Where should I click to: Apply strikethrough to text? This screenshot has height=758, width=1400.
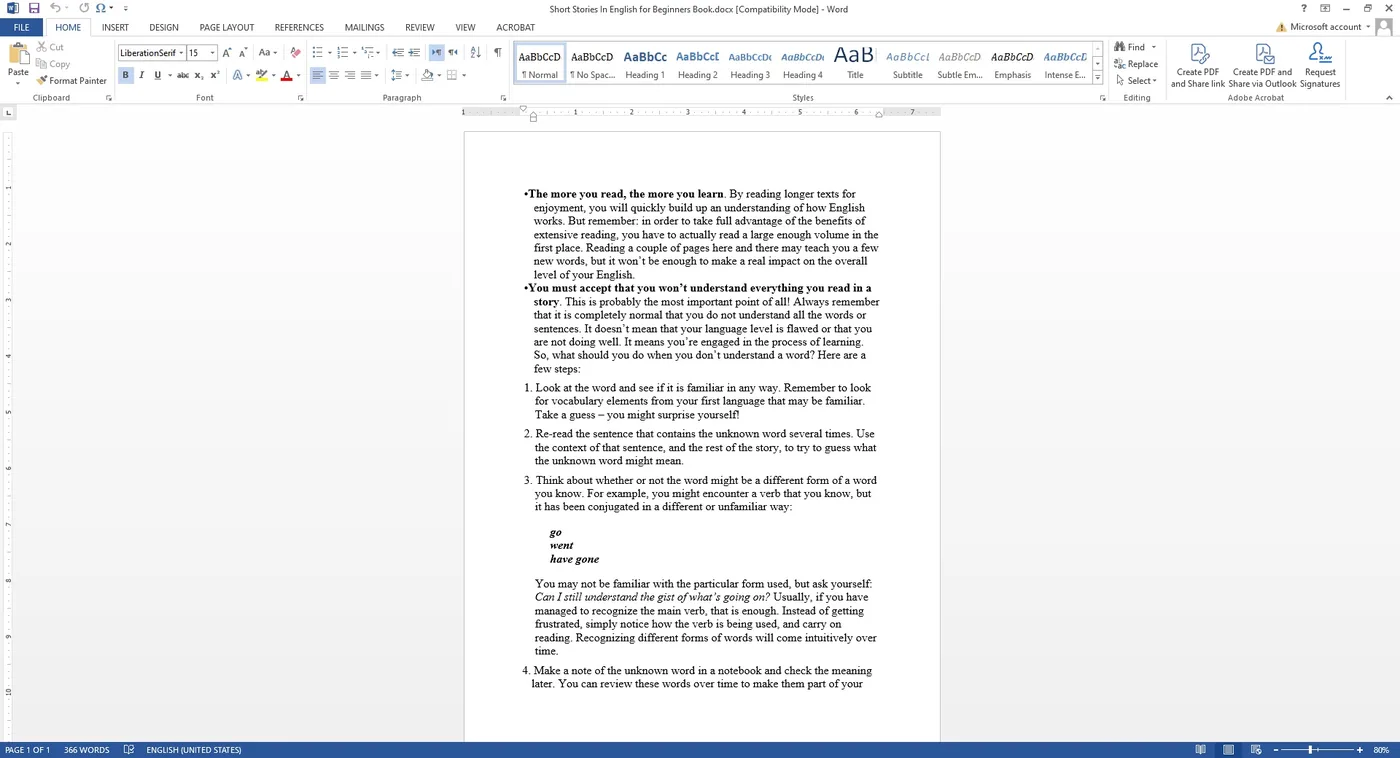point(183,75)
